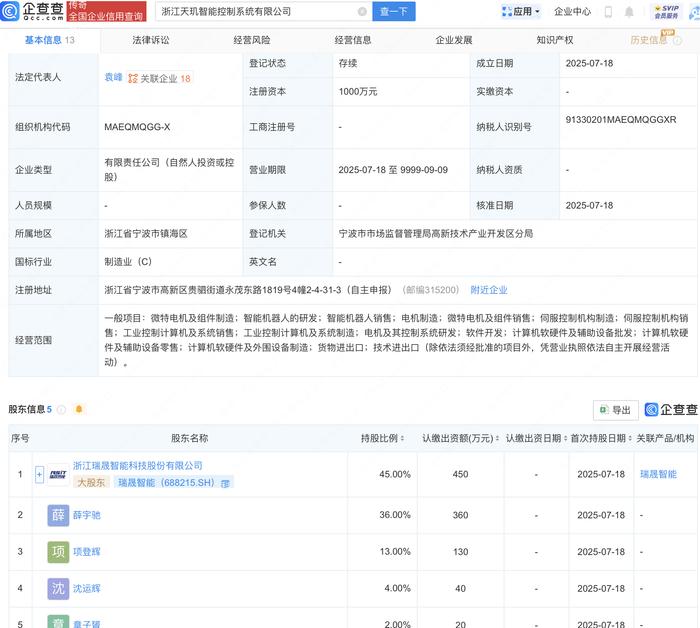Switch to the 企业发展 tab
Viewport: 700px width, 628px height.
[x=454, y=40]
